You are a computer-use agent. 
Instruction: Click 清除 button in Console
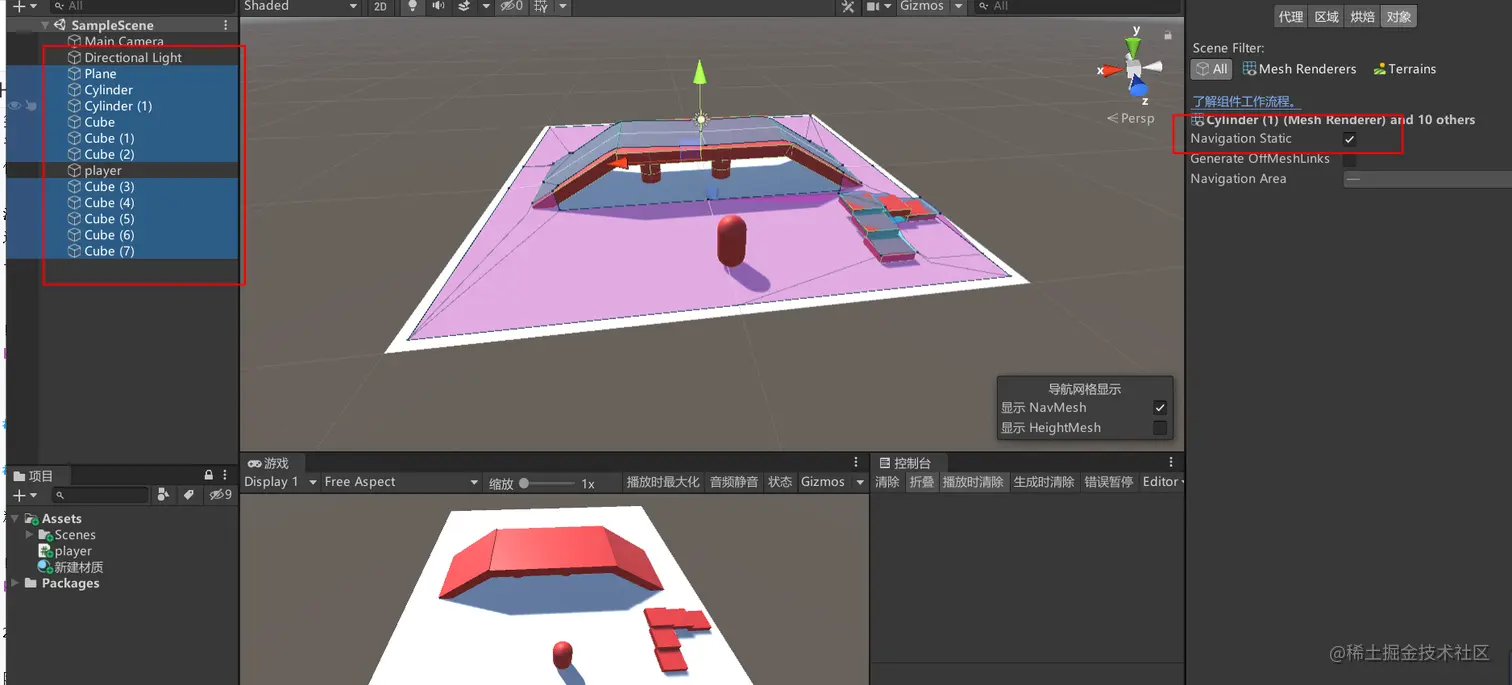pos(888,482)
